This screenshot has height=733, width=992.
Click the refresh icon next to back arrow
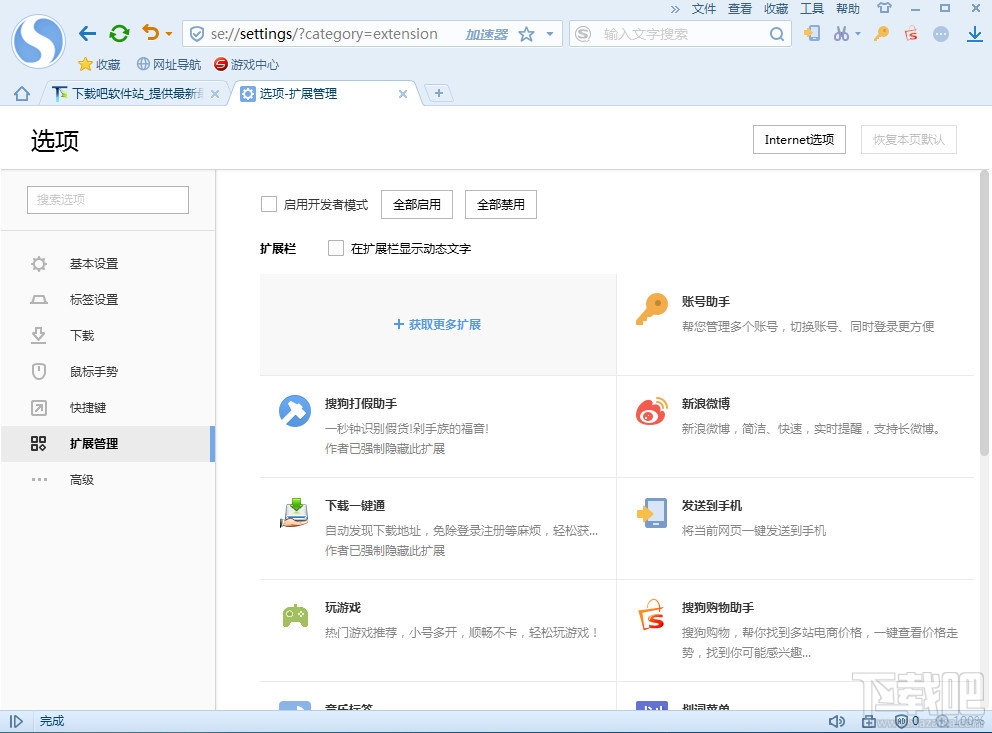click(x=119, y=33)
